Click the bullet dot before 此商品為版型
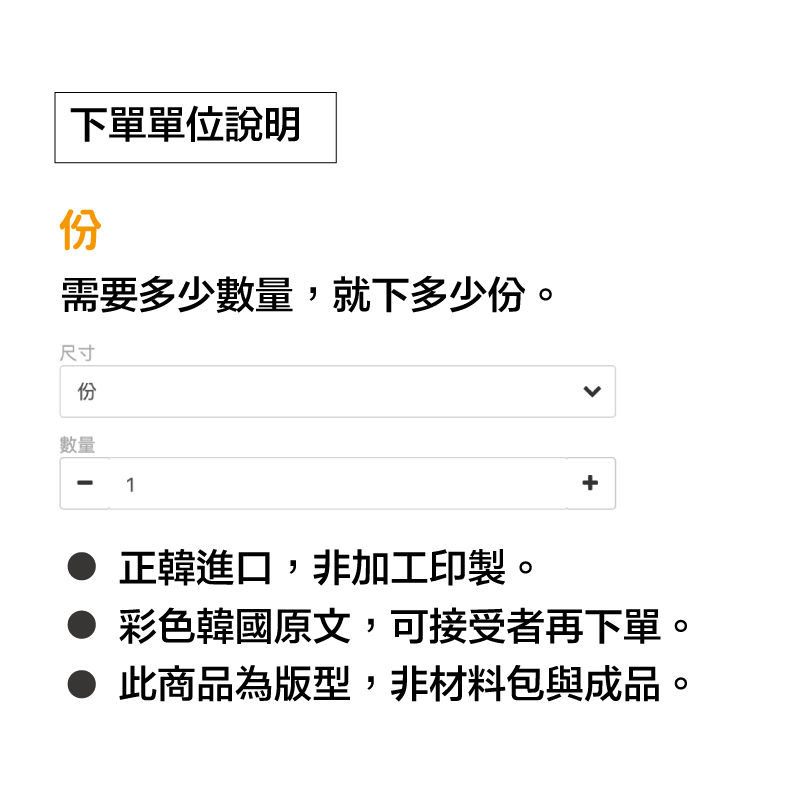Image resolution: width=800 pixels, height=800 pixels. click(81, 685)
